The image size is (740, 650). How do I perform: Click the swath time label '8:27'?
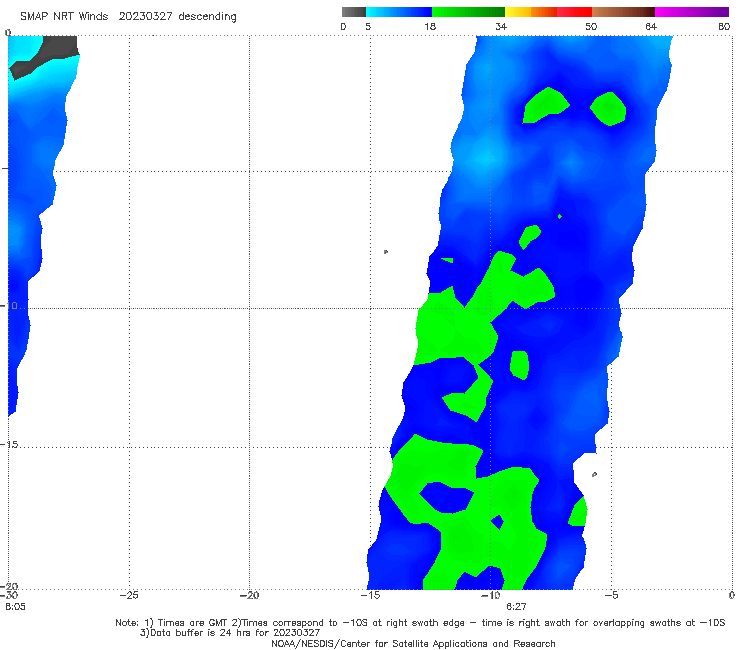click(516, 607)
